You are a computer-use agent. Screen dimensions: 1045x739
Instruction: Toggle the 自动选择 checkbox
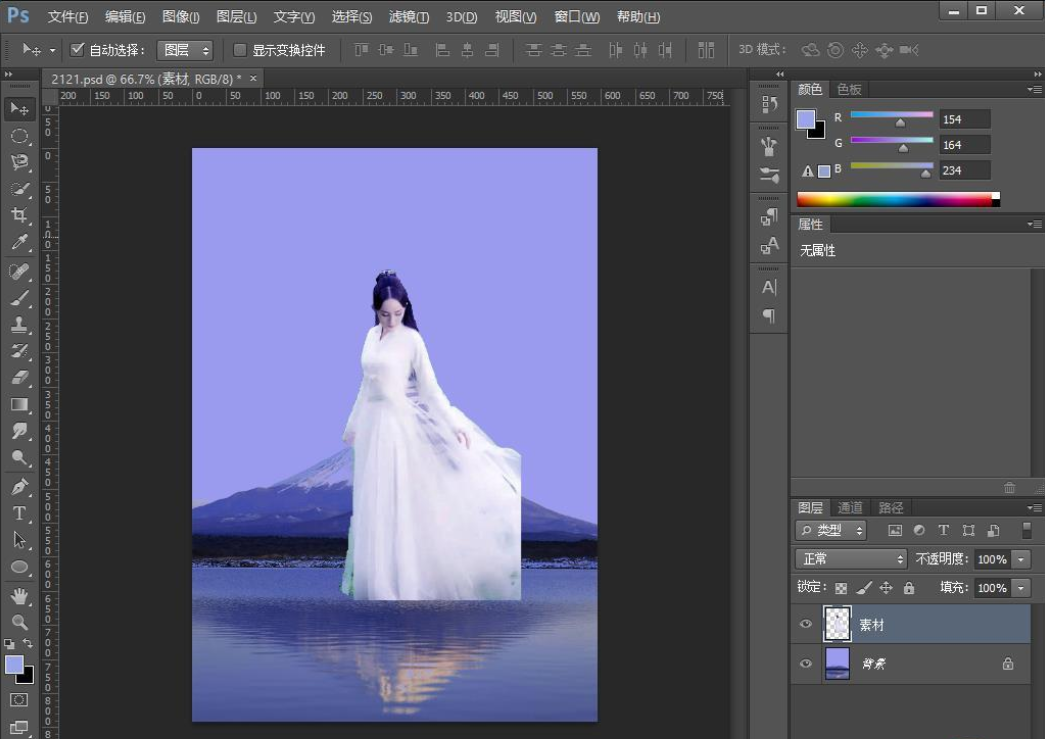(x=77, y=50)
